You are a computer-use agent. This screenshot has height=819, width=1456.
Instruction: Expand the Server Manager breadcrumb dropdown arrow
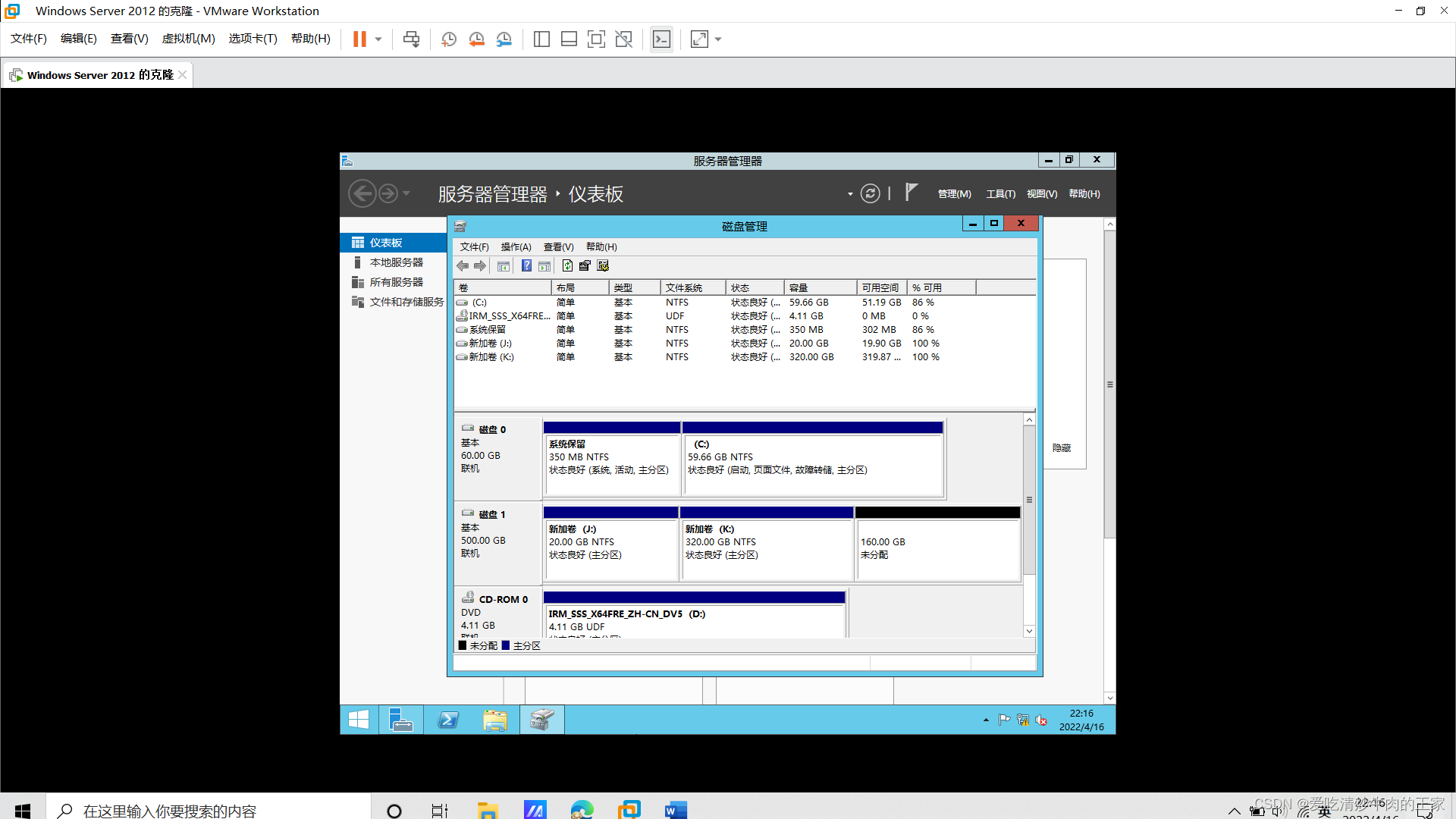click(x=849, y=194)
